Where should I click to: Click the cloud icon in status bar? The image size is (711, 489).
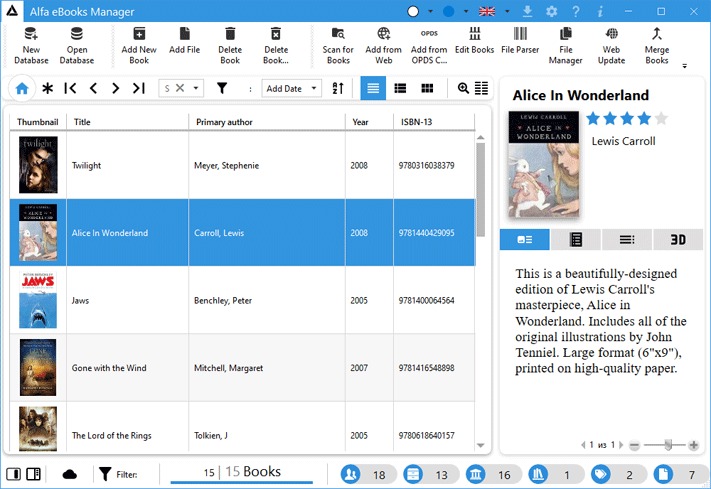[x=70, y=474]
